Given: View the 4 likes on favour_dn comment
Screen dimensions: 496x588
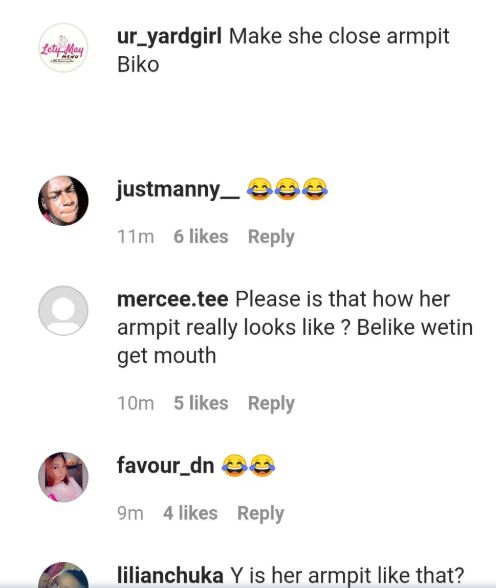Looking at the screenshot, I should tap(190, 513).
